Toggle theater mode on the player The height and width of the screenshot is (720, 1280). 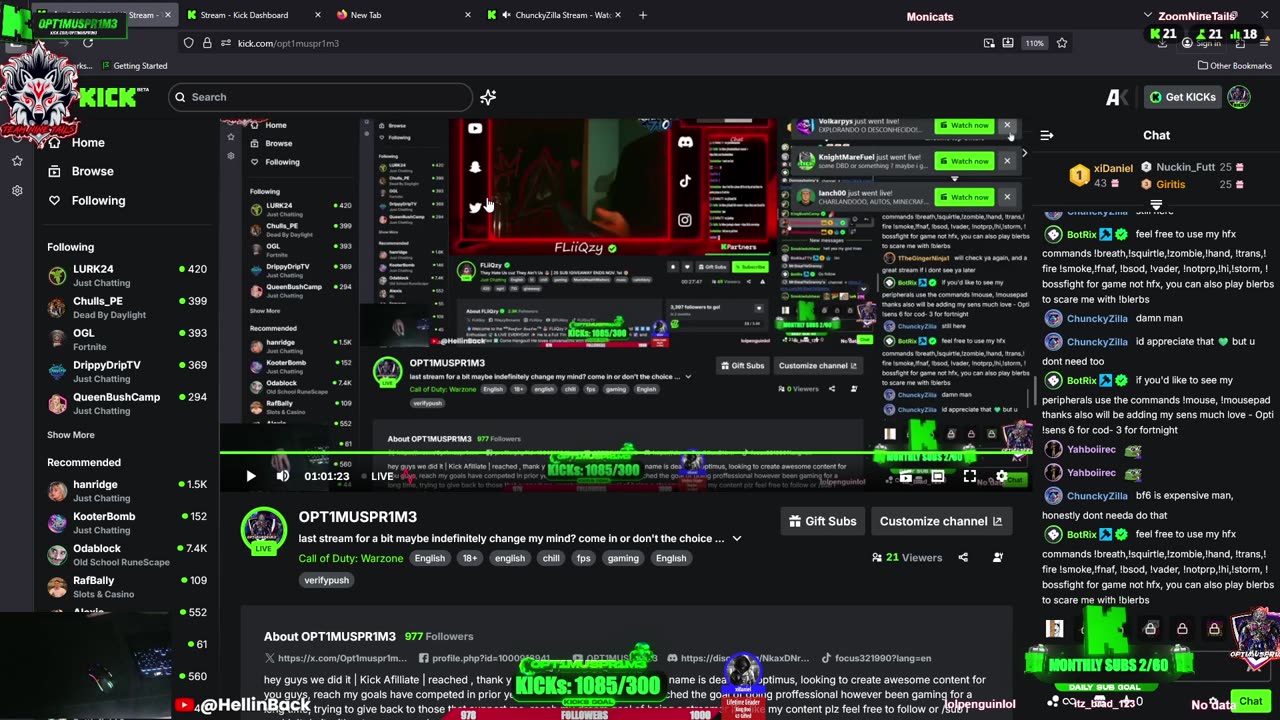[x=937, y=477]
